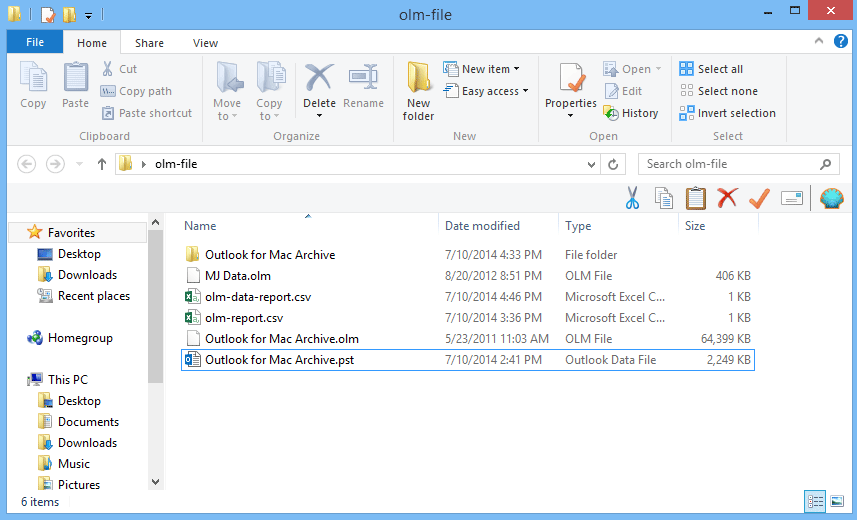Open Music under This PC
This screenshot has height=520, width=857.
pyautogui.click(x=73, y=464)
